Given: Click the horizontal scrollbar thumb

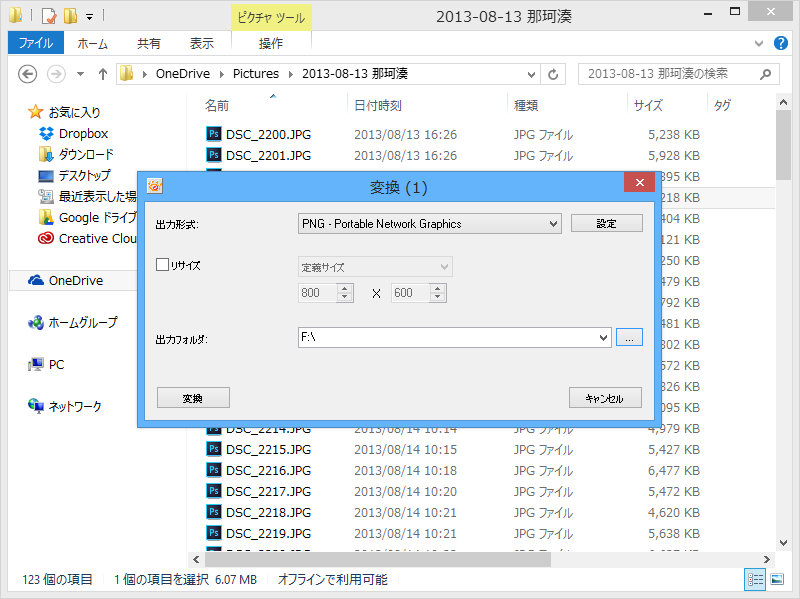Looking at the screenshot, I should (x=378, y=560).
